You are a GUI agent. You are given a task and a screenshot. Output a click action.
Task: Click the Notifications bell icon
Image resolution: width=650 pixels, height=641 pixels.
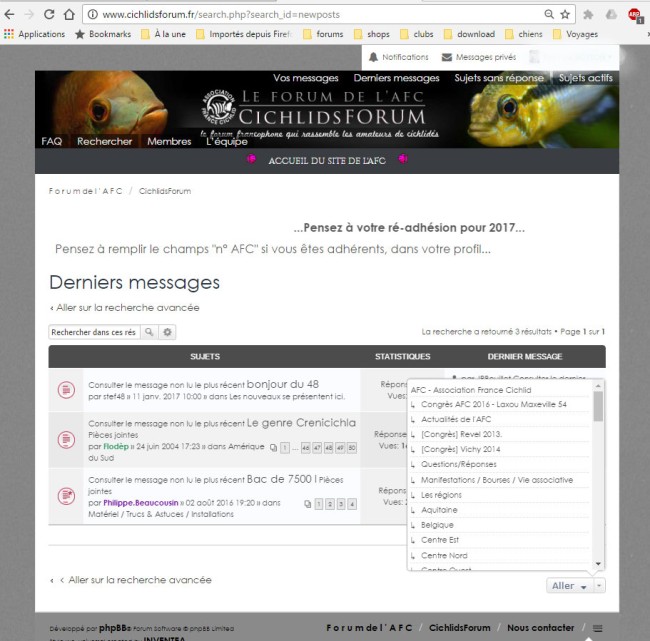pyautogui.click(x=373, y=57)
